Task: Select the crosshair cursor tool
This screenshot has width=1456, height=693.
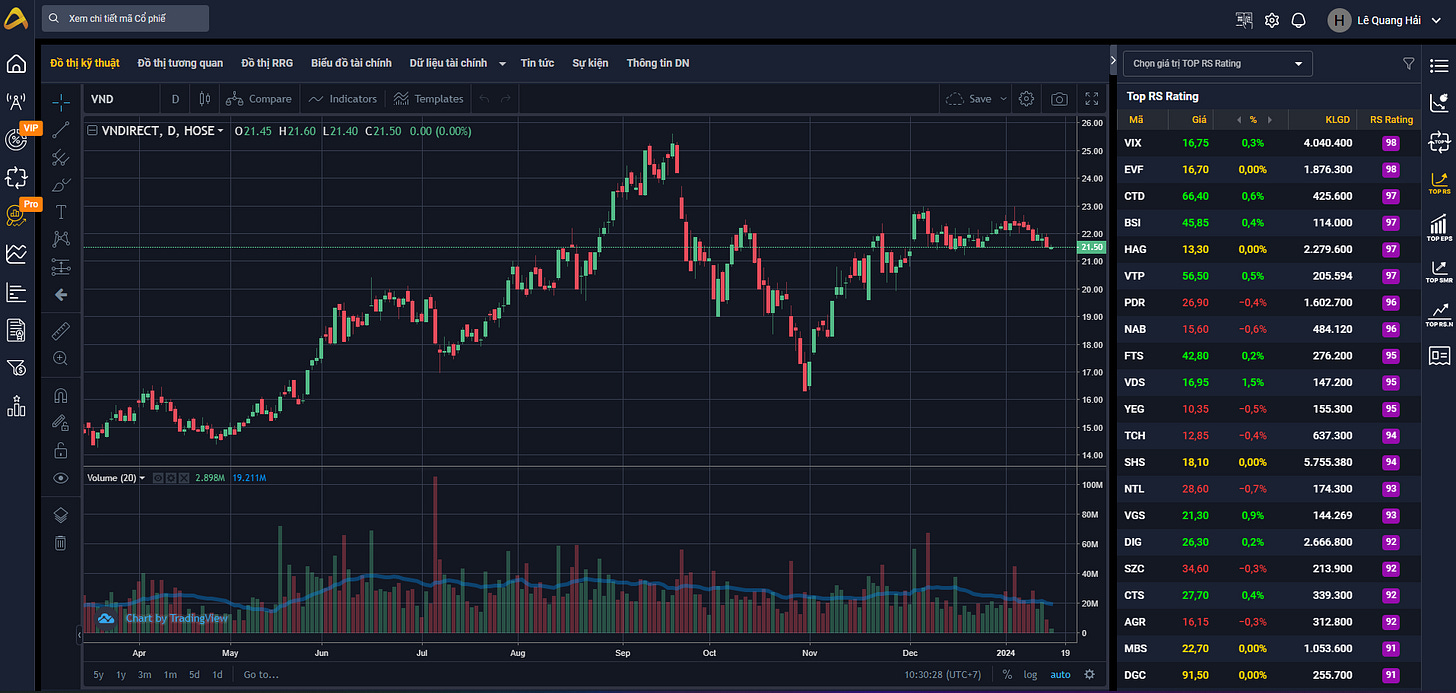Action: pos(61,101)
